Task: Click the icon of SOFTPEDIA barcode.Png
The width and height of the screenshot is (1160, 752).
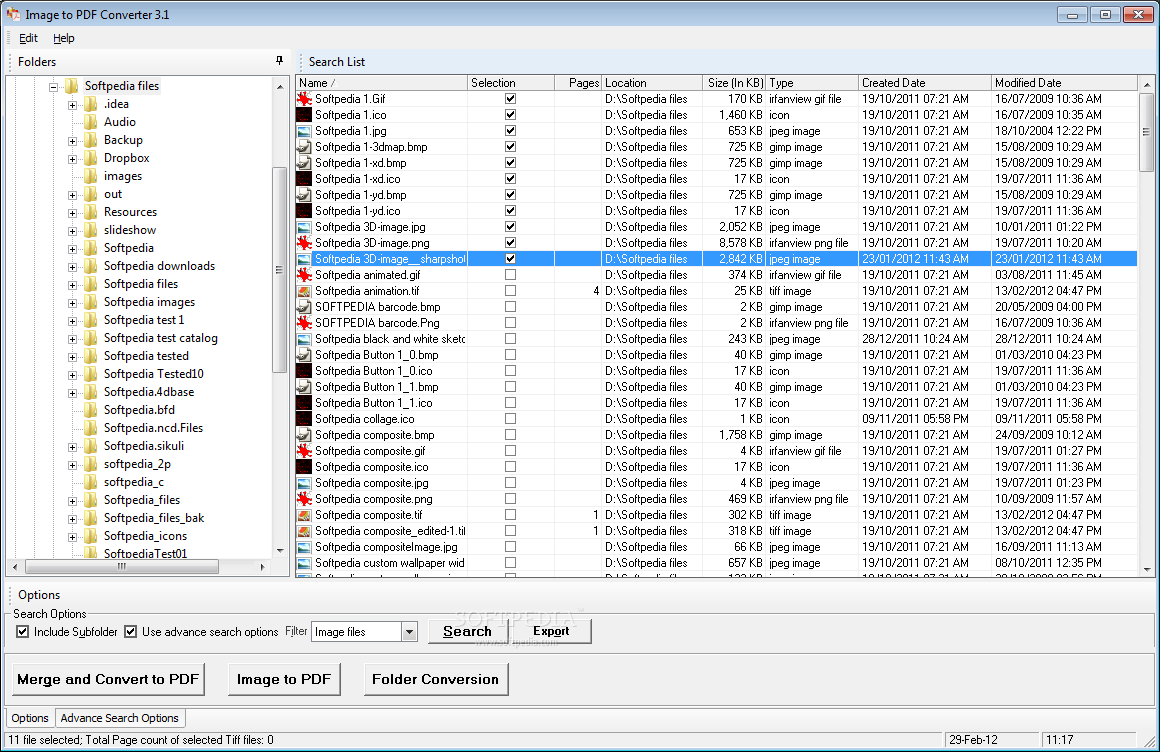Action: tap(303, 323)
